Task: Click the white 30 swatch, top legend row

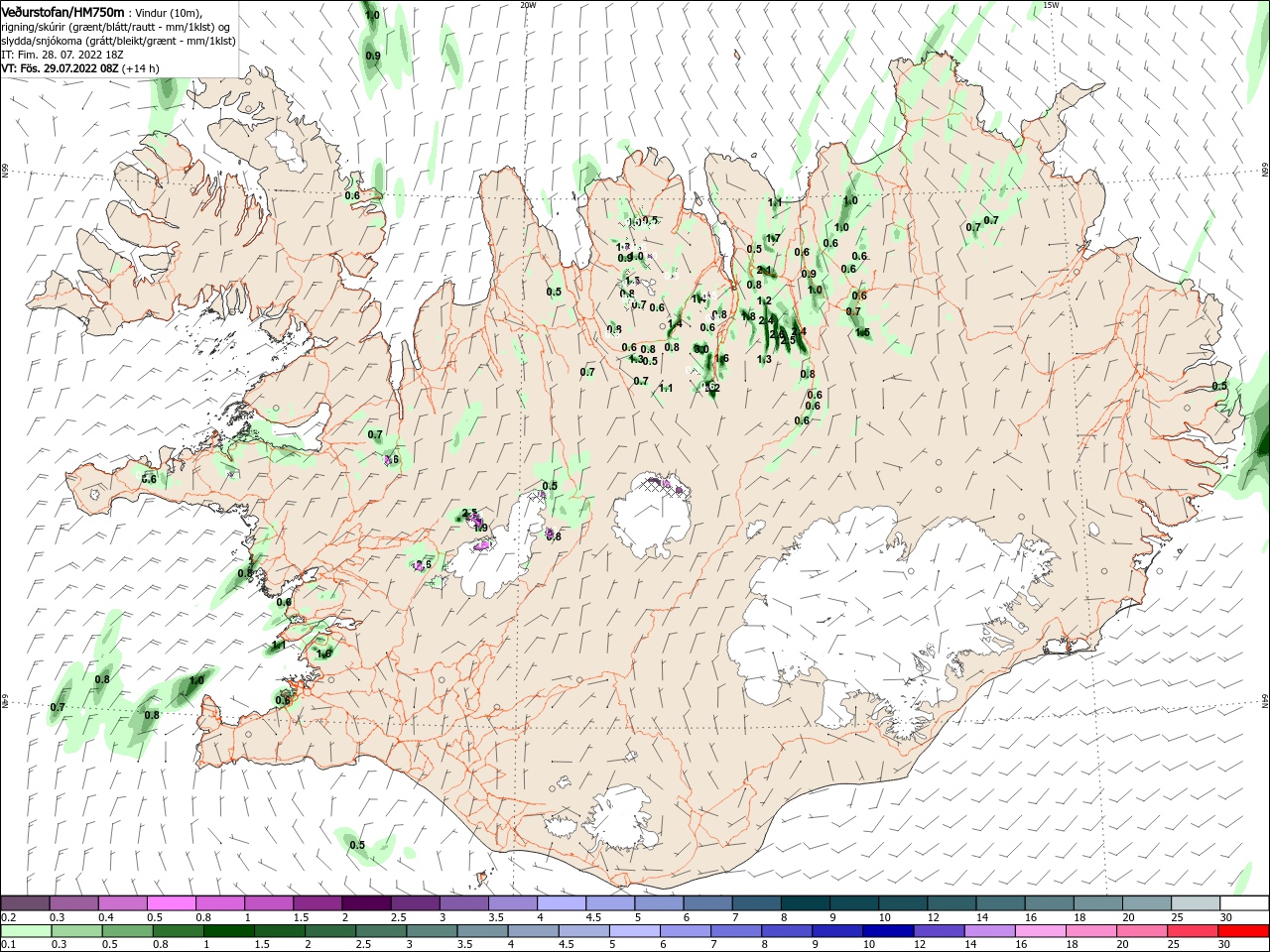Action: (x=1244, y=903)
